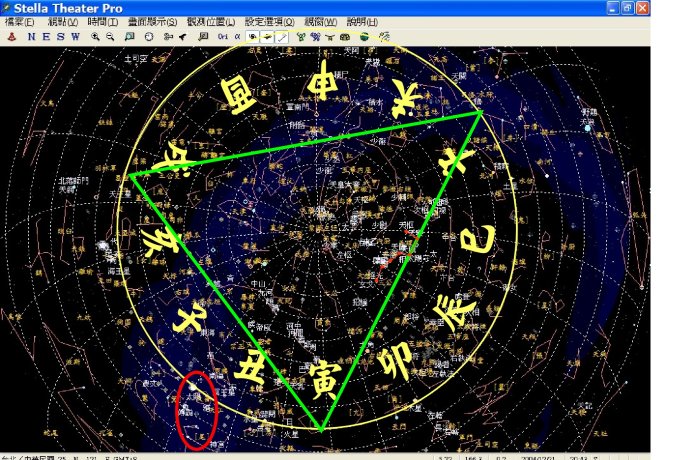Expand the 觀測位置 observation location menu
This screenshot has height=460, width=690.
pyautogui.click(x=210, y=22)
